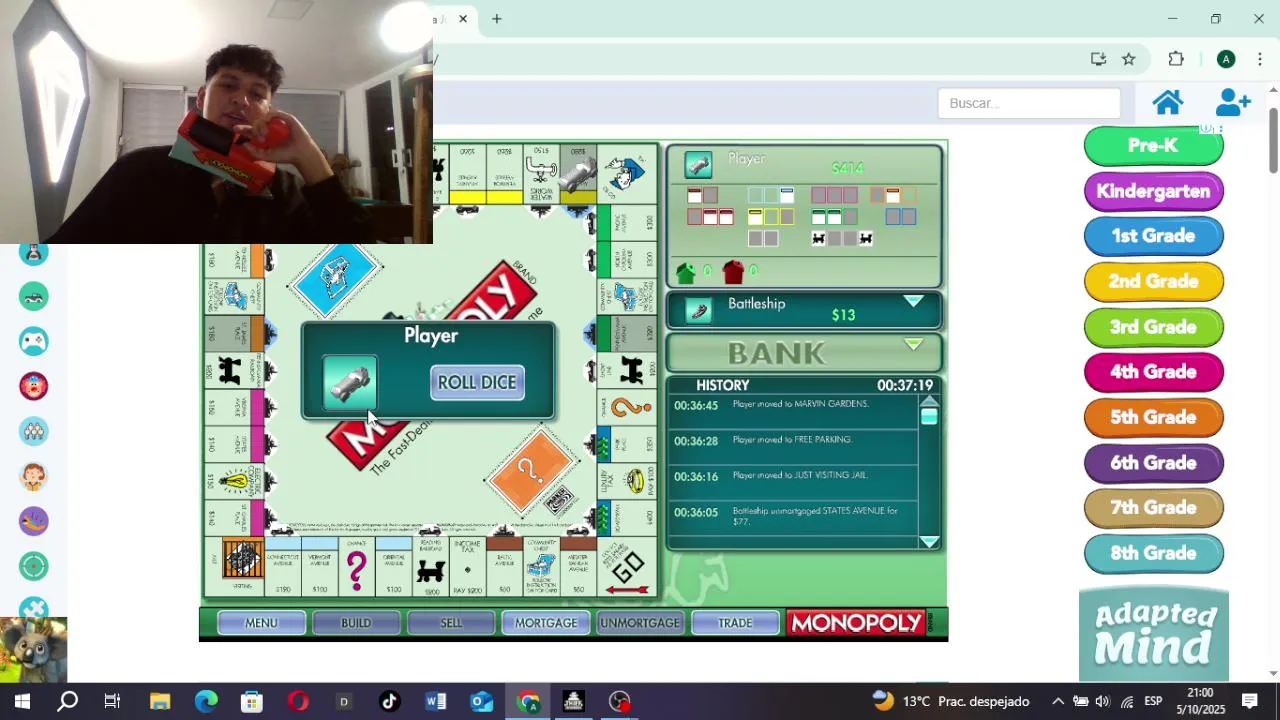Open the green target category icon

point(34,566)
